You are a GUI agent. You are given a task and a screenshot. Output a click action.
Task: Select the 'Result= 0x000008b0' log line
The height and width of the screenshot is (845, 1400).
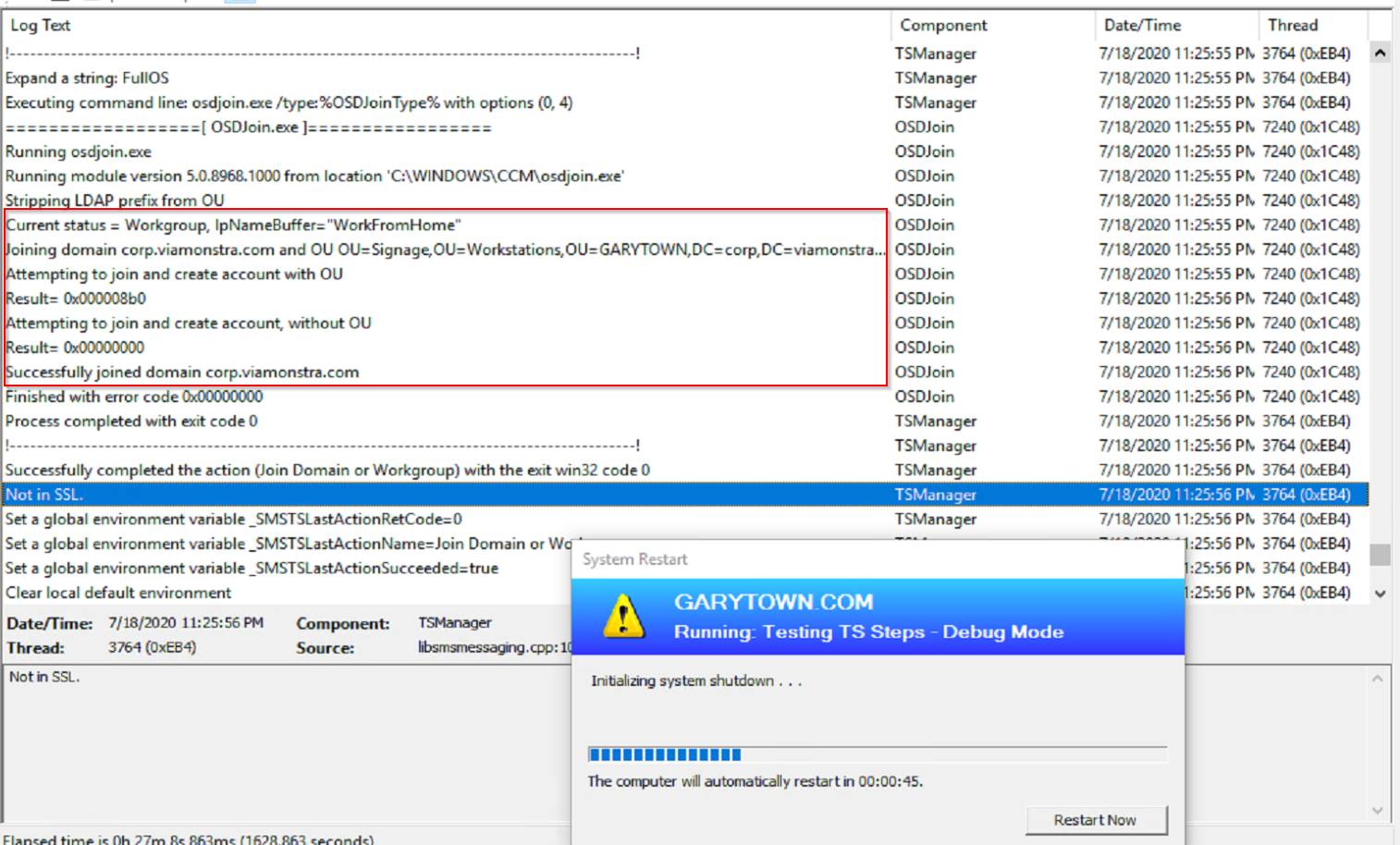tap(76, 299)
